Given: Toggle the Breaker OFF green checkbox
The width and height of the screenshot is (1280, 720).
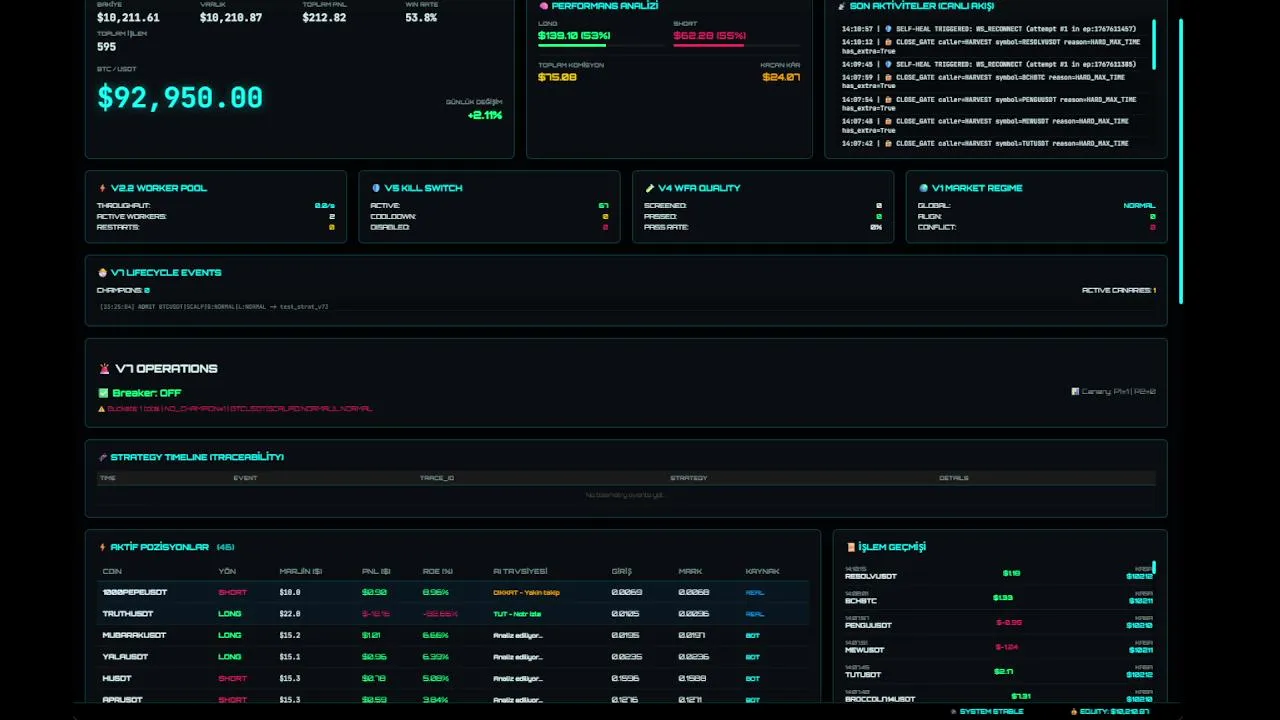Looking at the screenshot, I should coord(103,393).
